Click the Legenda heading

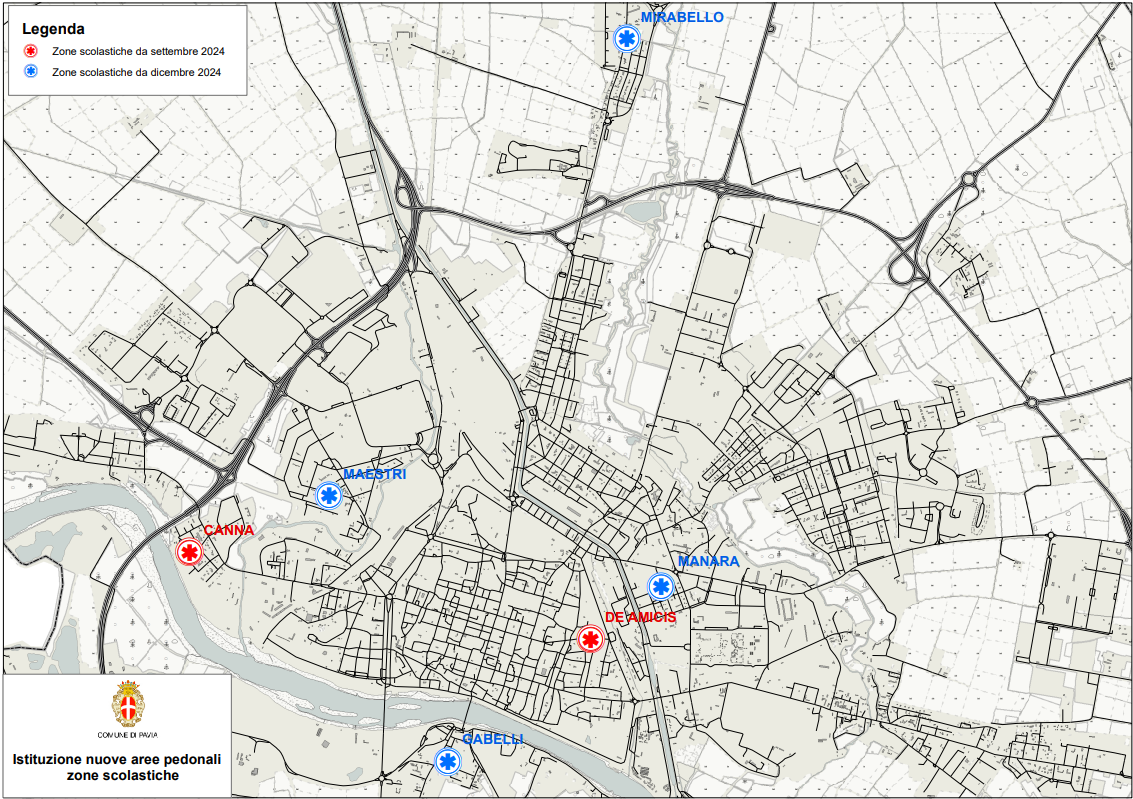(53, 29)
